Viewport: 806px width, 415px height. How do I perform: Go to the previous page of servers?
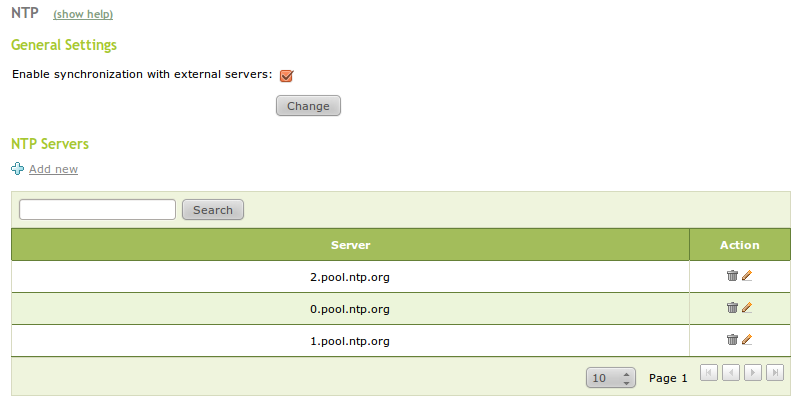coord(731,373)
